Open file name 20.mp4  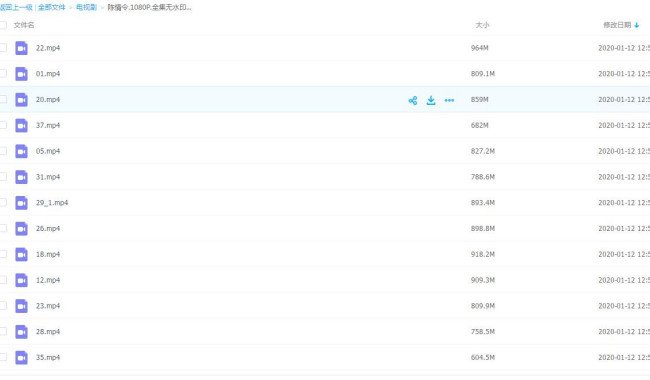[x=48, y=99]
